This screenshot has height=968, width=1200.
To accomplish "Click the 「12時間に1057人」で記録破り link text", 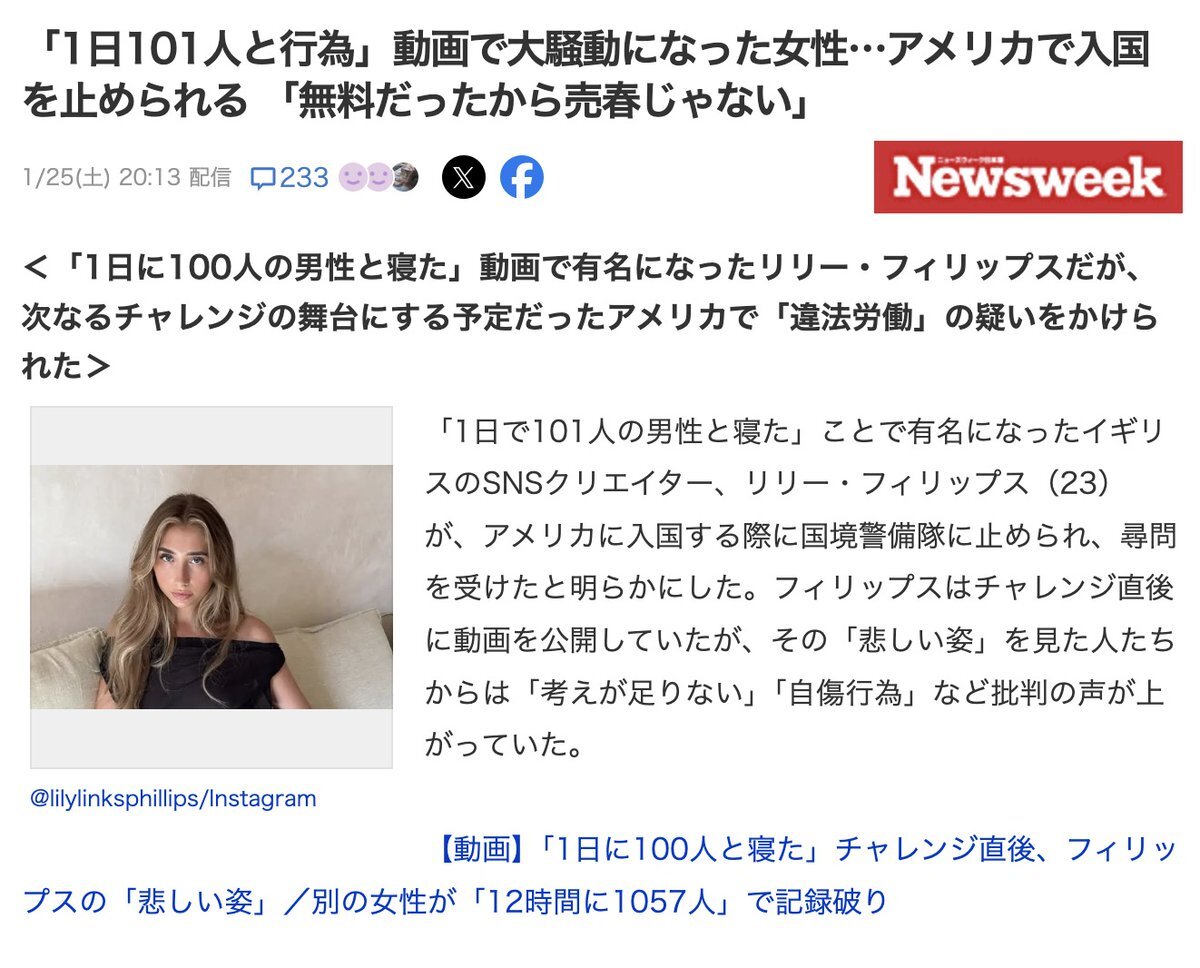I will pyautogui.click(x=675, y=902).
